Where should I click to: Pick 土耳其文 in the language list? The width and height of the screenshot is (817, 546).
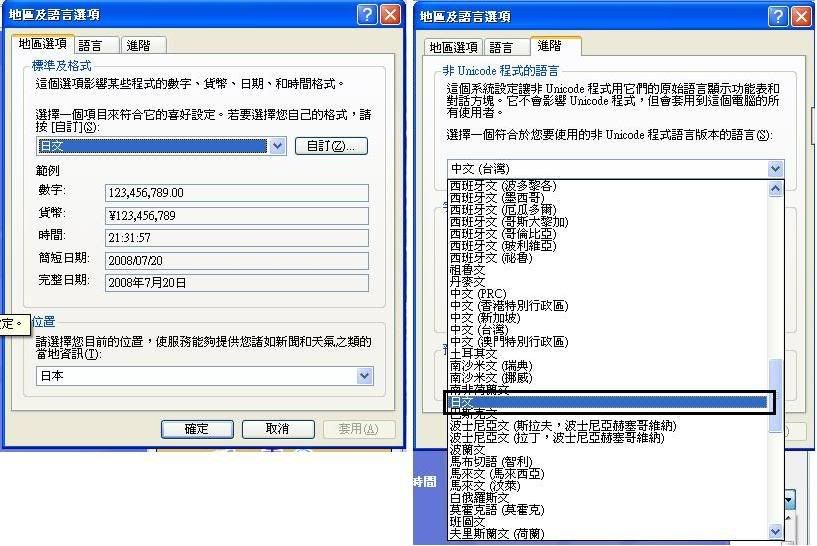click(473, 353)
